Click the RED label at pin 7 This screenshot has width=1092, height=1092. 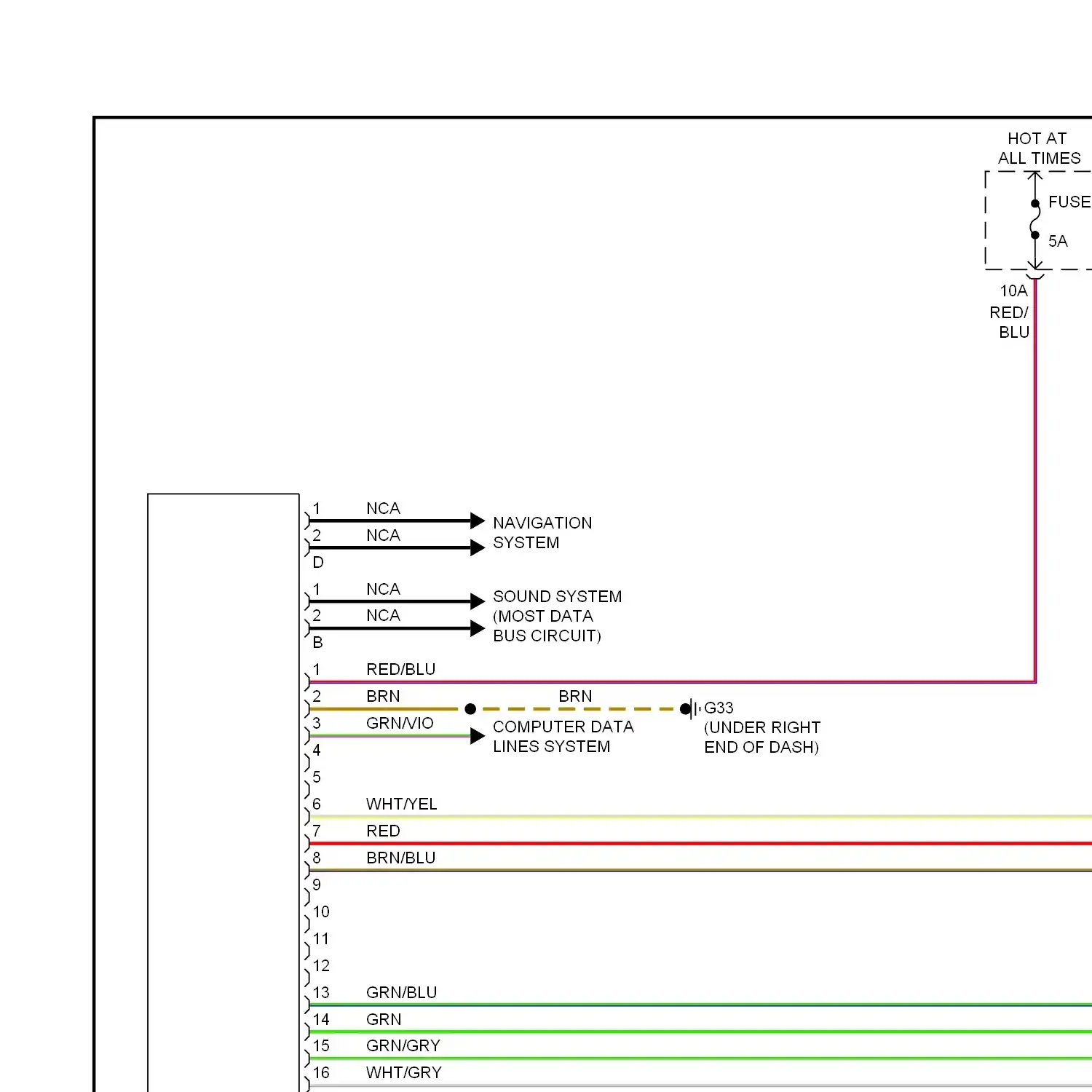(383, 831)
